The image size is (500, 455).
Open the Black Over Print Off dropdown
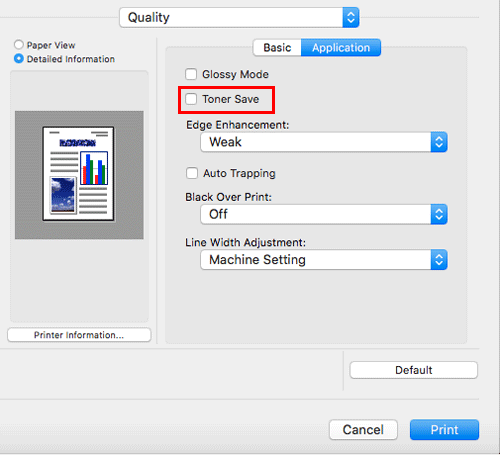tap(324, 214)
